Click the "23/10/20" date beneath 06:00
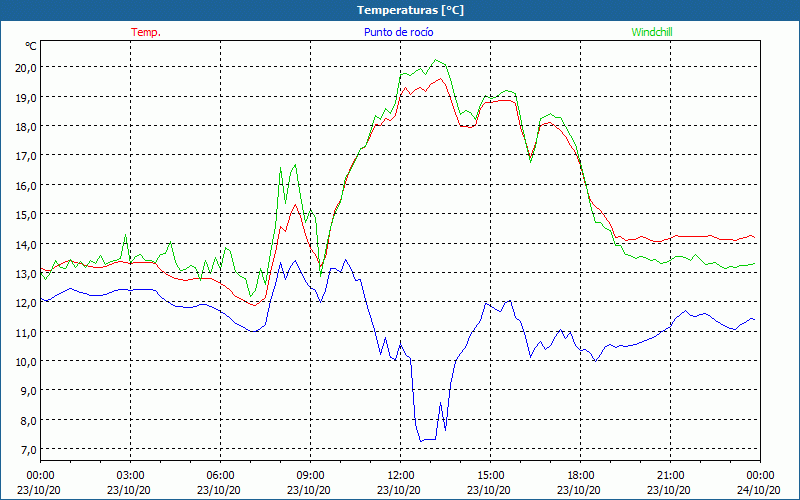 click(x=219, y=490)
